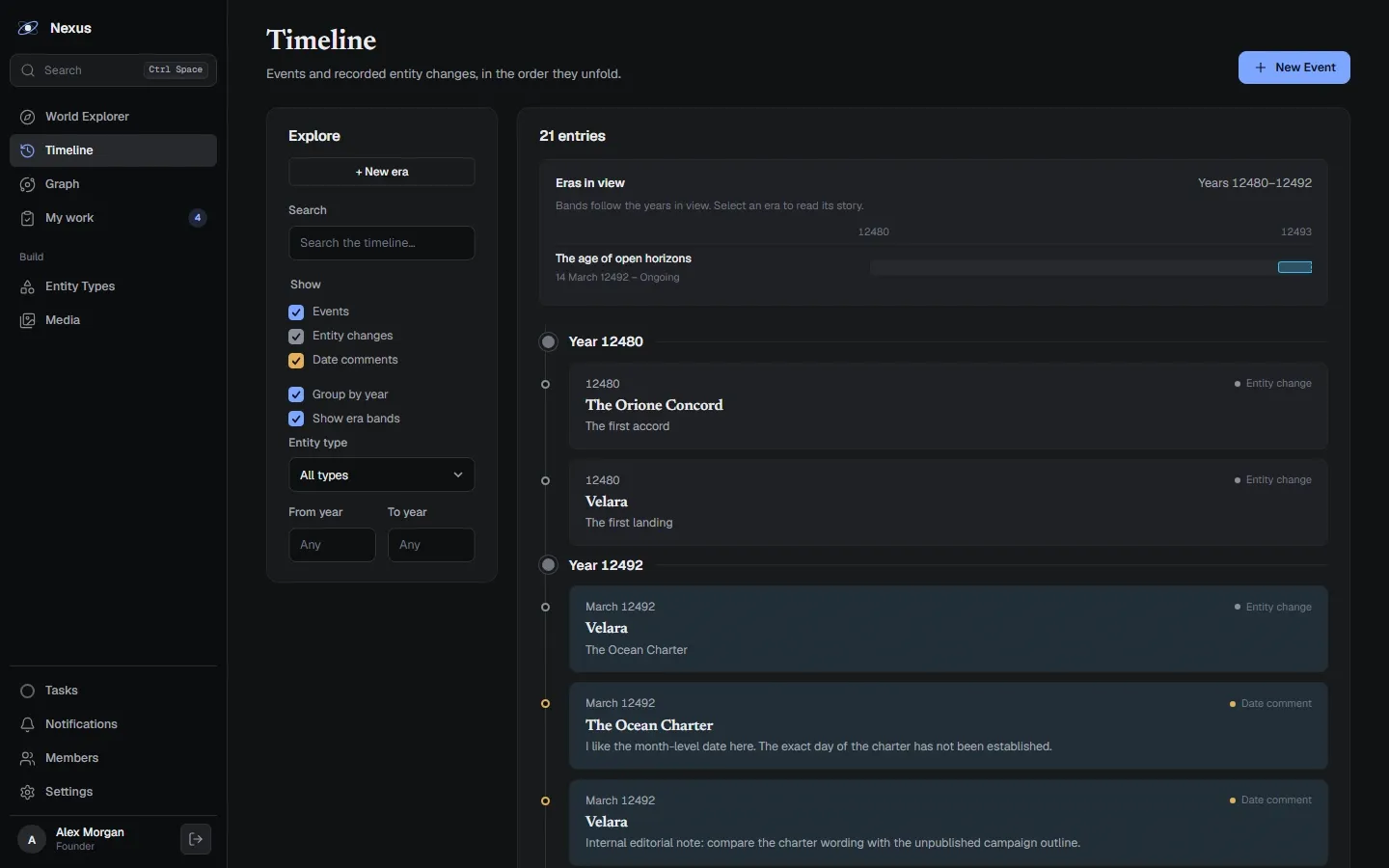This screenshot has height=868, width=1389.
Task: Click the Year 12492 timeline marker
Action: [548, 565]
